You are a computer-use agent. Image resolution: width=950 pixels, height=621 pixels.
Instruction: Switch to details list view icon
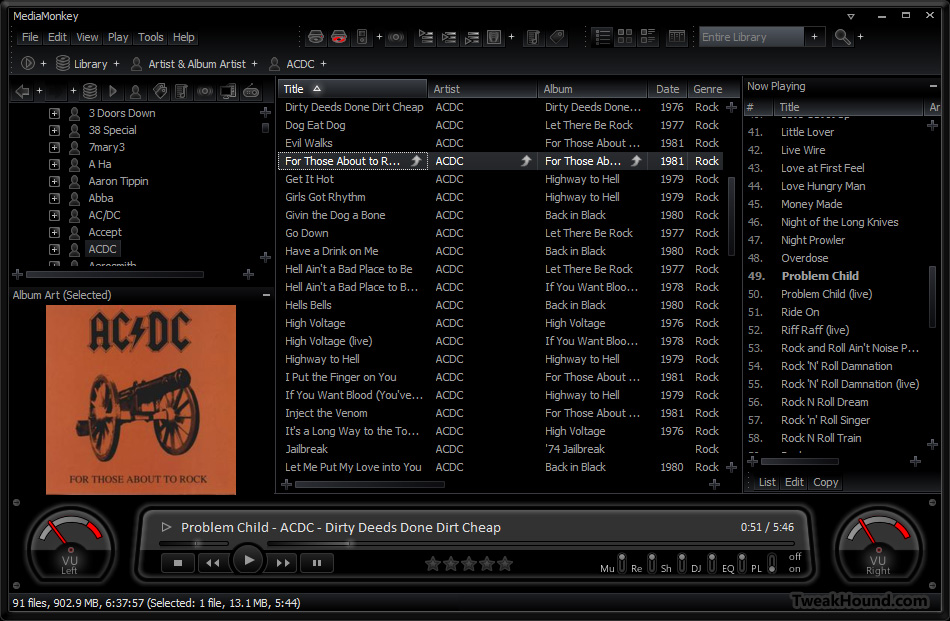602,37
